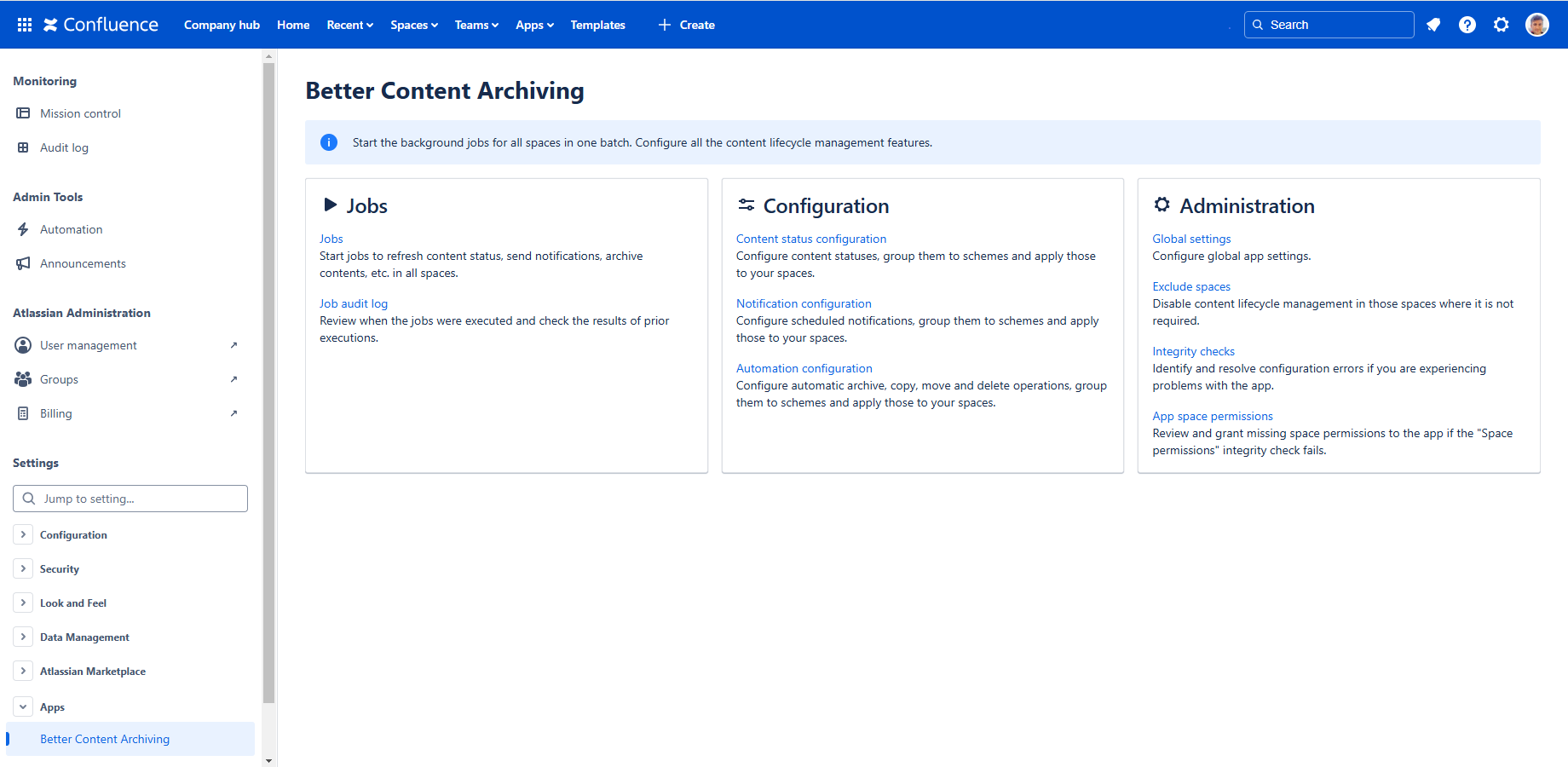Click the Search field in header

click(x=1329, y=25)
